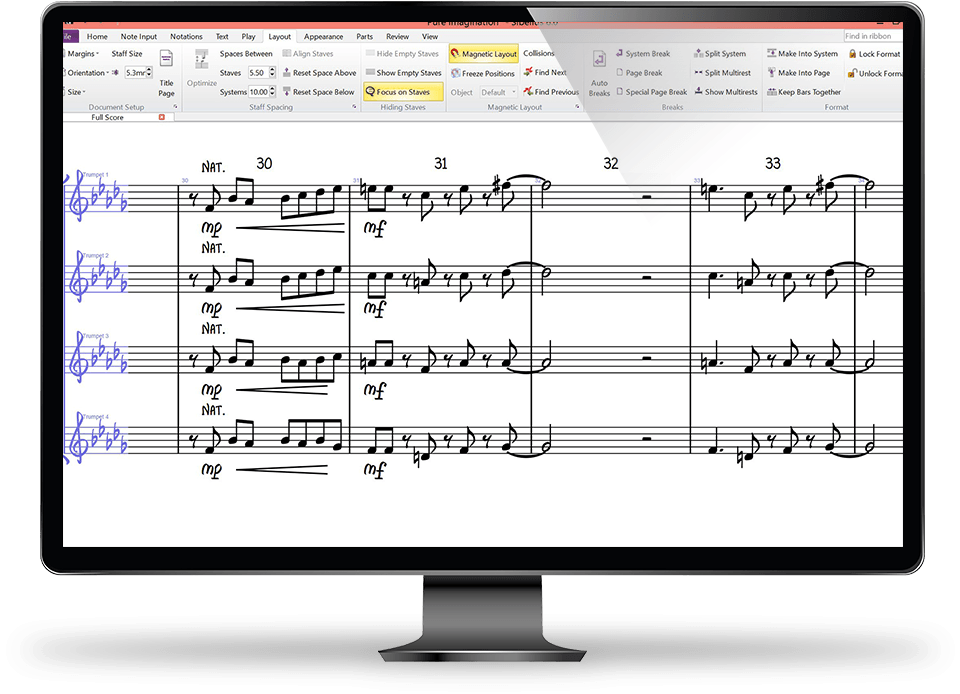Click the Find Previous collision icon
Screen dimensions: 960x694
pyautogui.click(x=528, y=92)
